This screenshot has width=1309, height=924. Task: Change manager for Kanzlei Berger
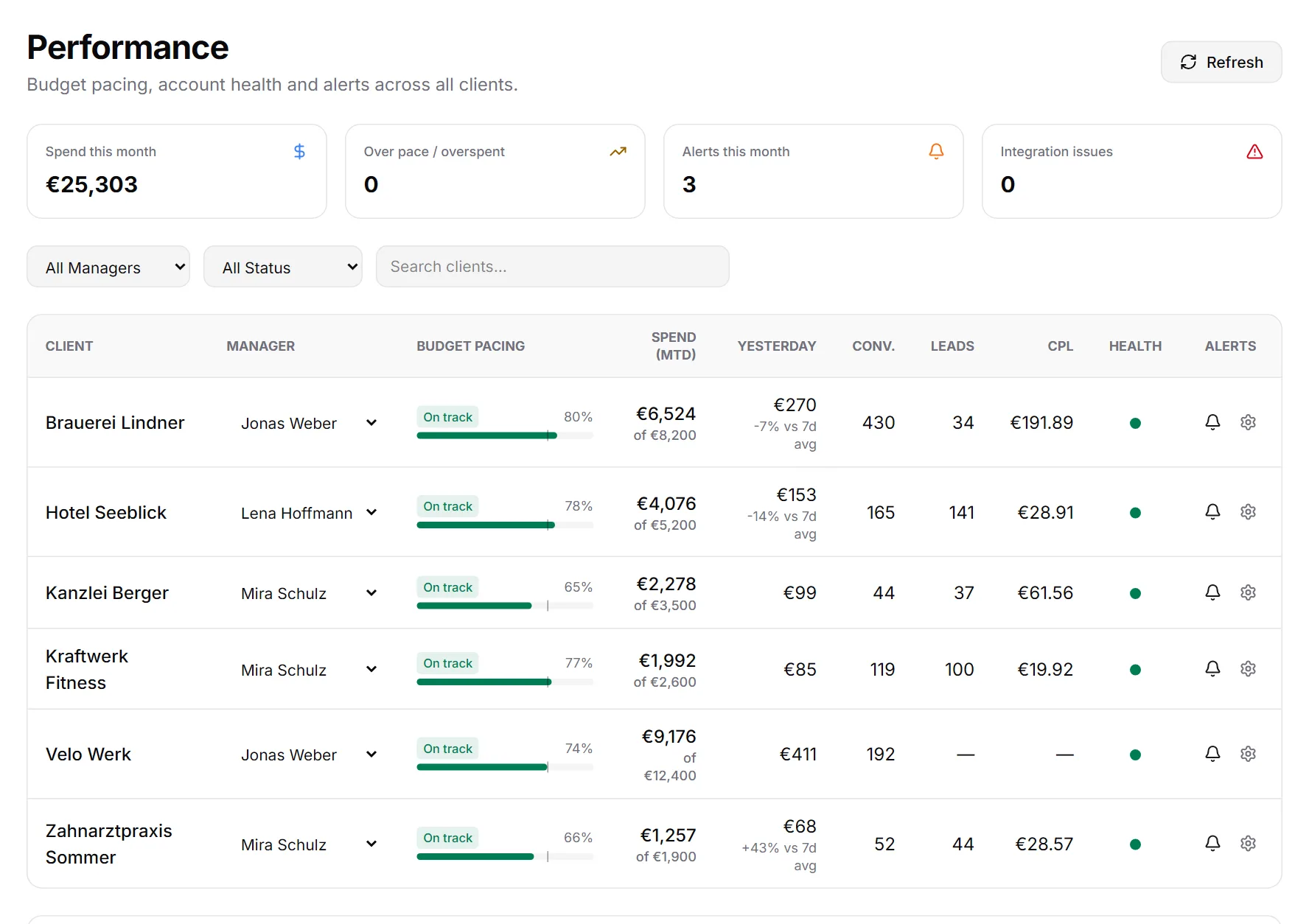[x=309, y=593]
